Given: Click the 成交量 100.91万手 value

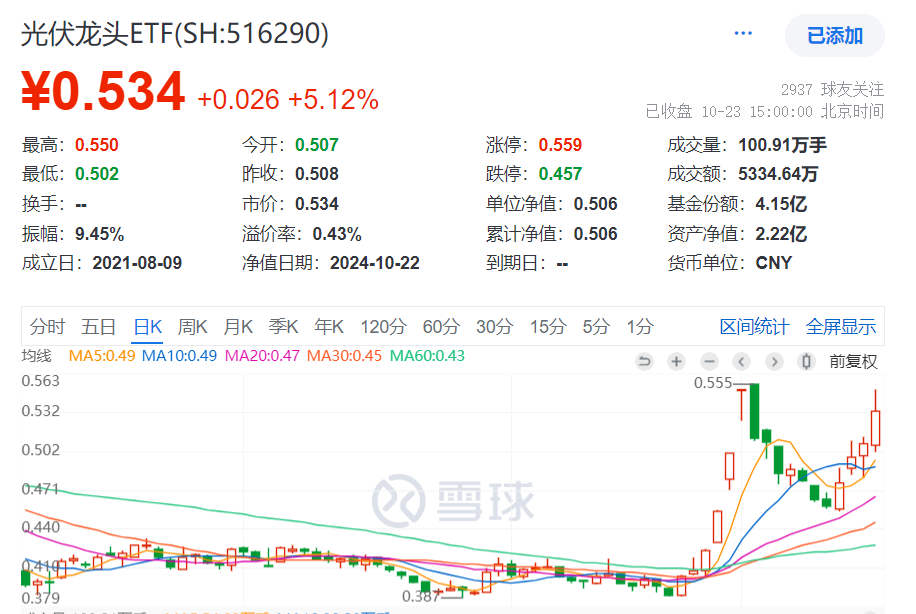Looking at the screenshot, I should tap(782, 145).
